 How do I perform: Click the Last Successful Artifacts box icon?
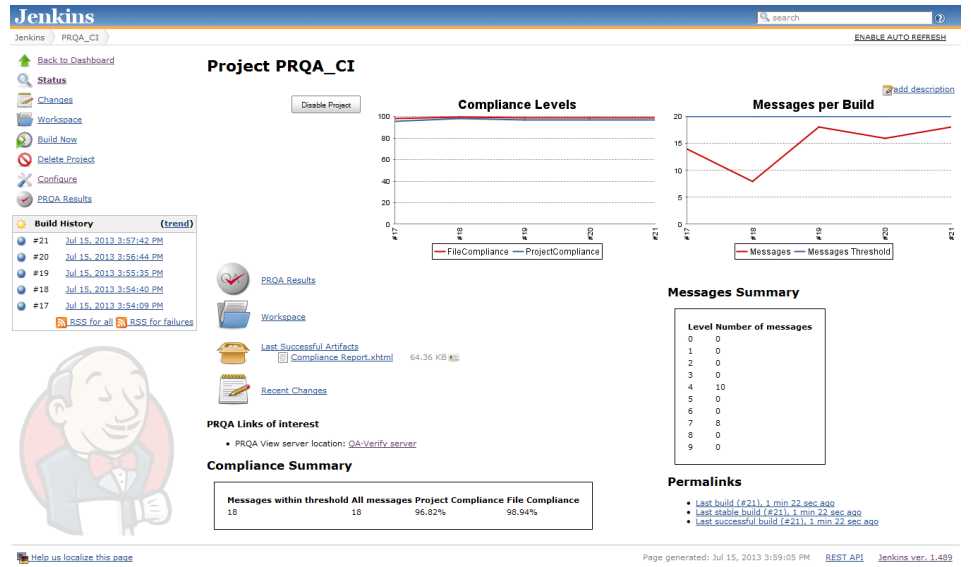(233, 352)
